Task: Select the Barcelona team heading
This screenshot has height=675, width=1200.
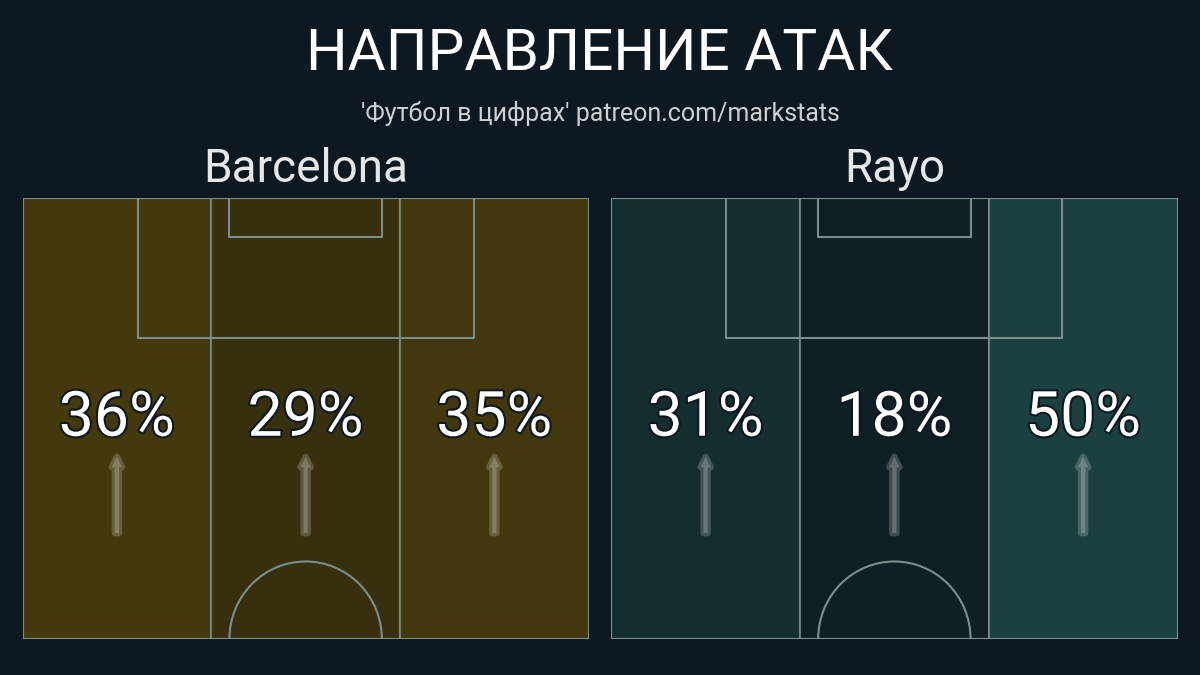Action: pos(305,167)
